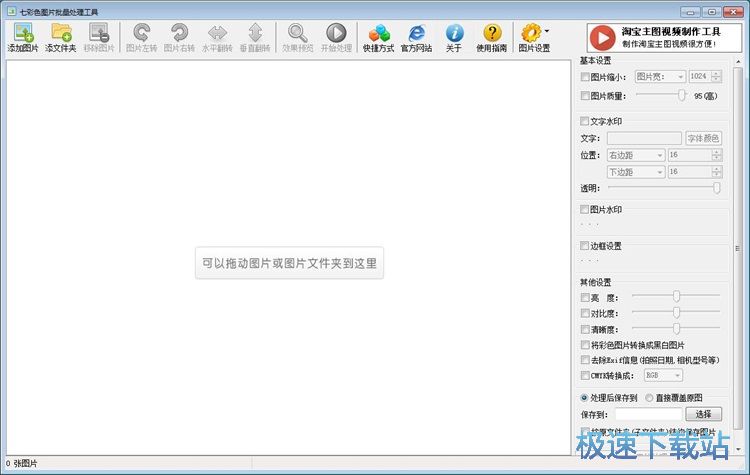Viewport: 750px width, 475px height.
Task: Click the 添加图片 (add image) icon
Action: point(22,38)
